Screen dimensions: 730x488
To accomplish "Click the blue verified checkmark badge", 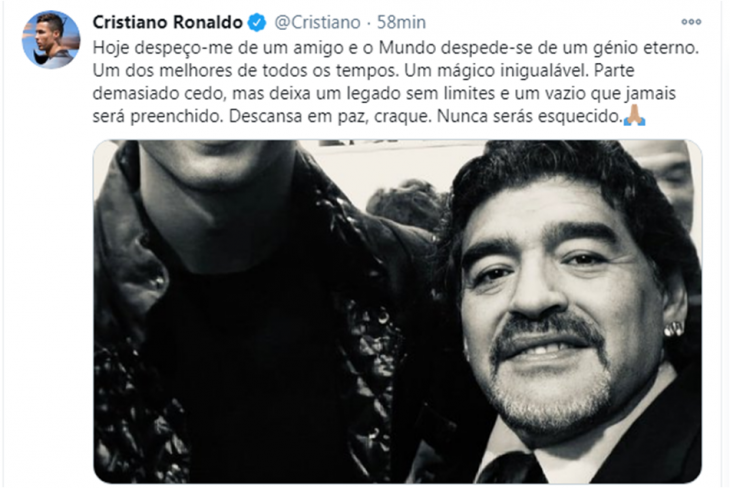I will coord(257,22).
